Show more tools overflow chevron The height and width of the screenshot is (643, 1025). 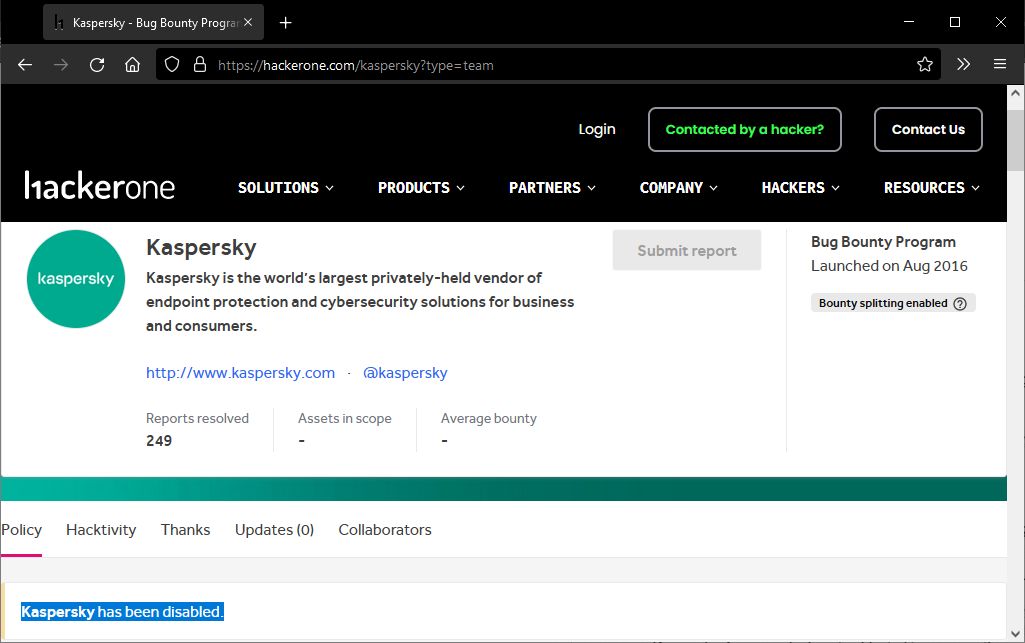click(963, 65)
